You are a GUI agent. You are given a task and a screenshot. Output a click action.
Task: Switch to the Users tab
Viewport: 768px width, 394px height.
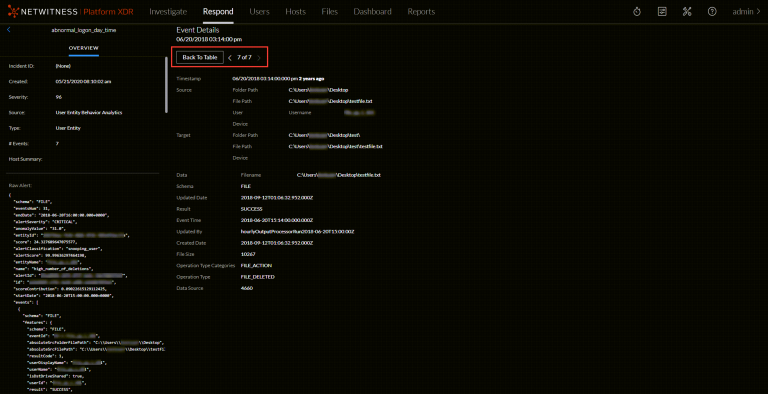(x=259, y=12)
